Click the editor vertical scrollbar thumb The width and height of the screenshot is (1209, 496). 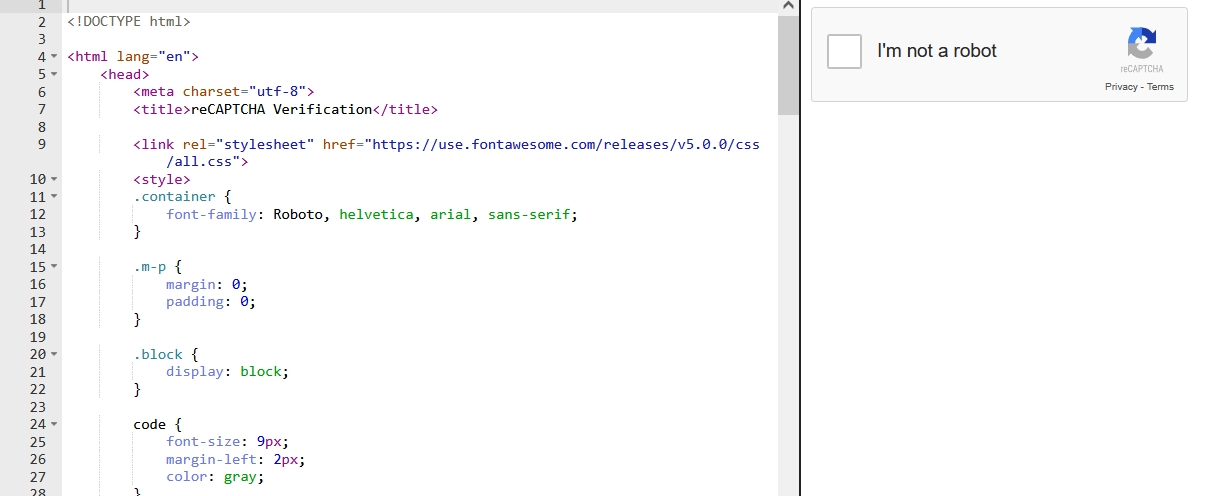point(788,65)
